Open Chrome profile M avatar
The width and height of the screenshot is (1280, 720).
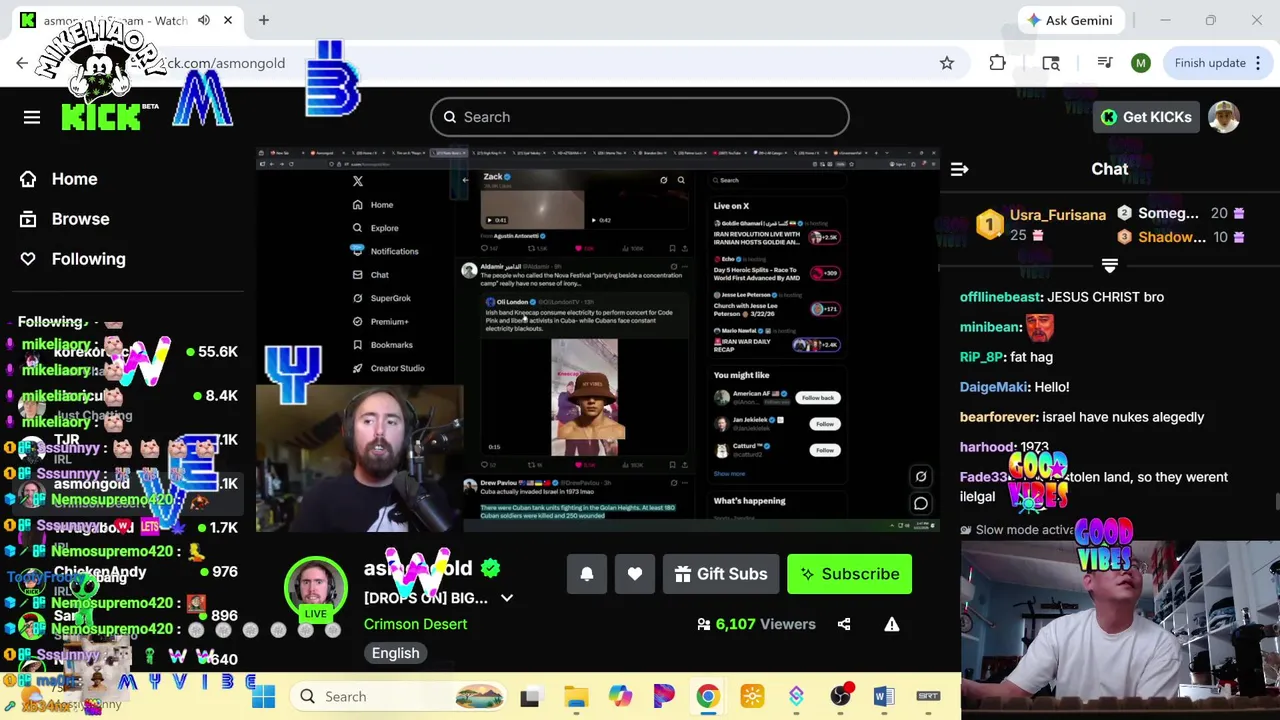click(1141, 63)
